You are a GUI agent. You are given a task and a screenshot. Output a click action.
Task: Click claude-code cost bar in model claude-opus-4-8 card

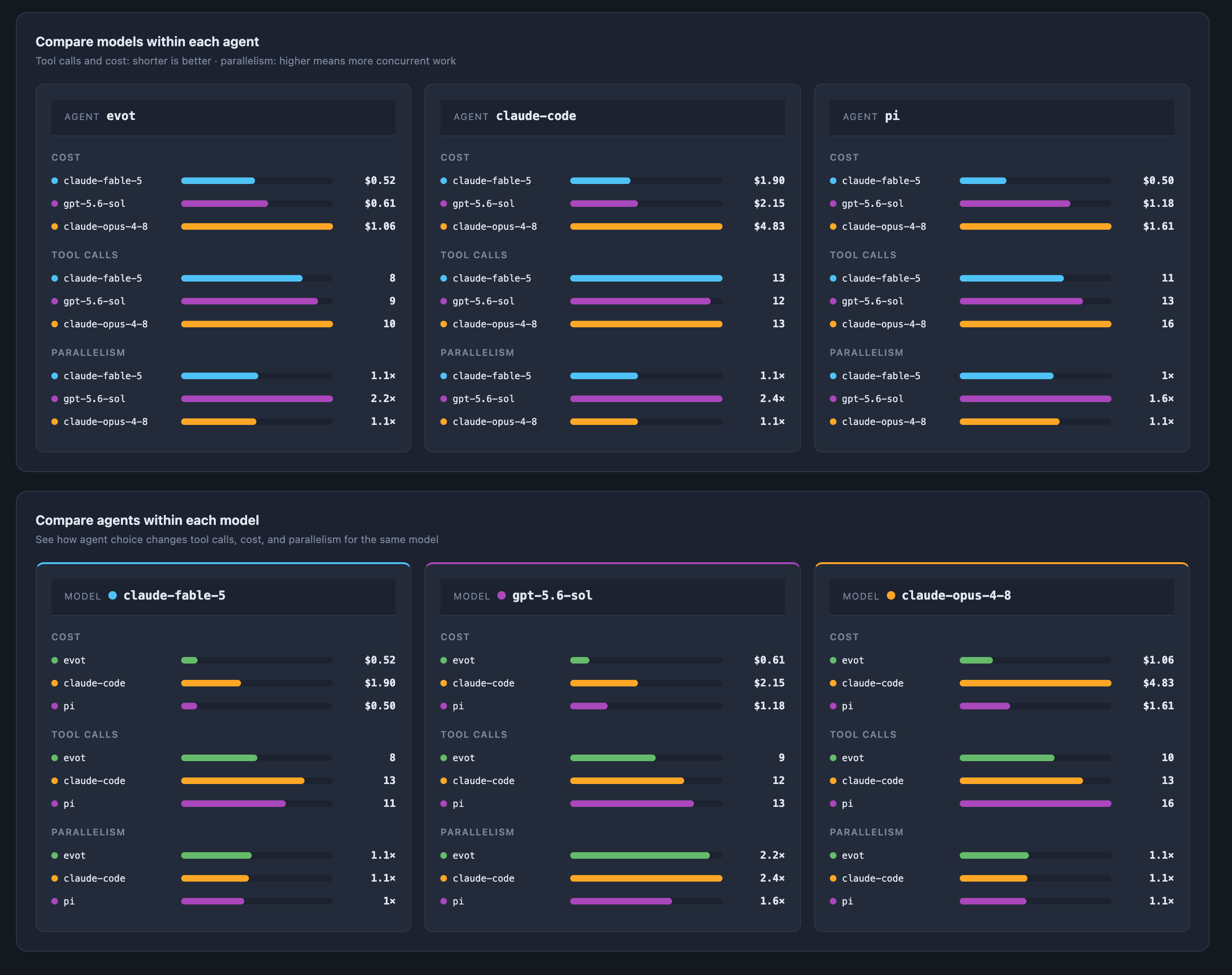point(1035,683)
